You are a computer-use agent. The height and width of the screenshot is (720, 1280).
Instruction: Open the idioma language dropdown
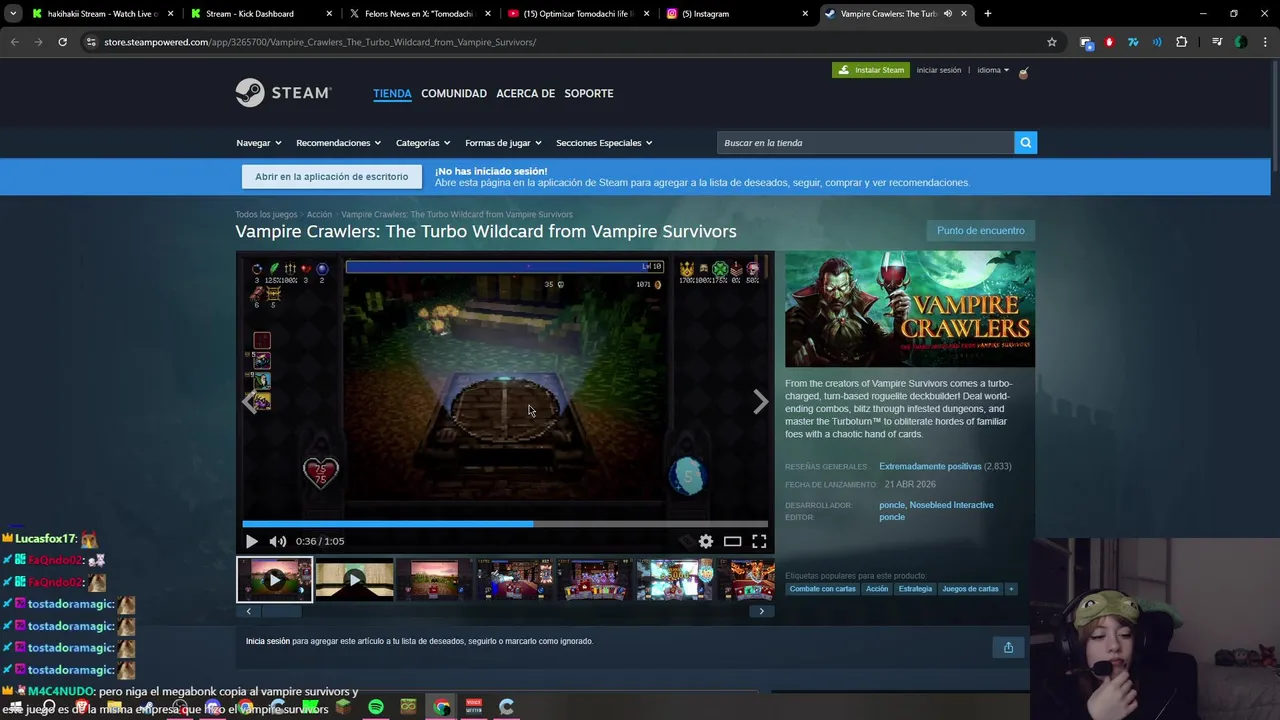pos(993,70)
